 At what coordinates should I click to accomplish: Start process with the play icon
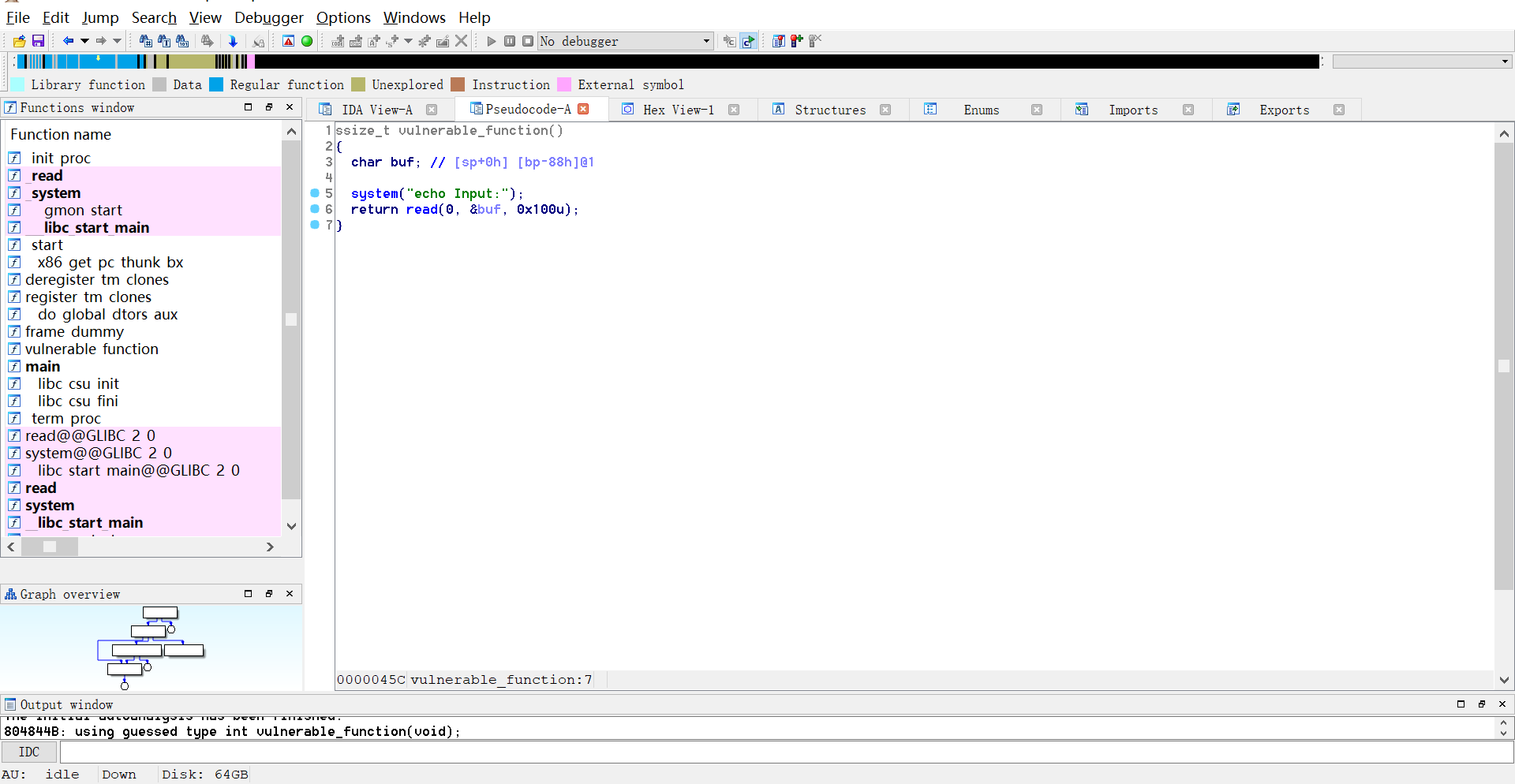[492, 41]
